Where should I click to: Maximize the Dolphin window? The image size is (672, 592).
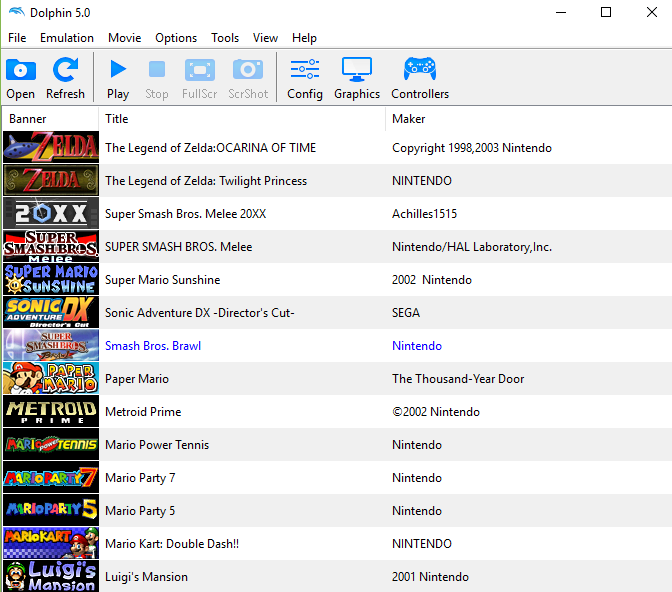tap(606, 12)
